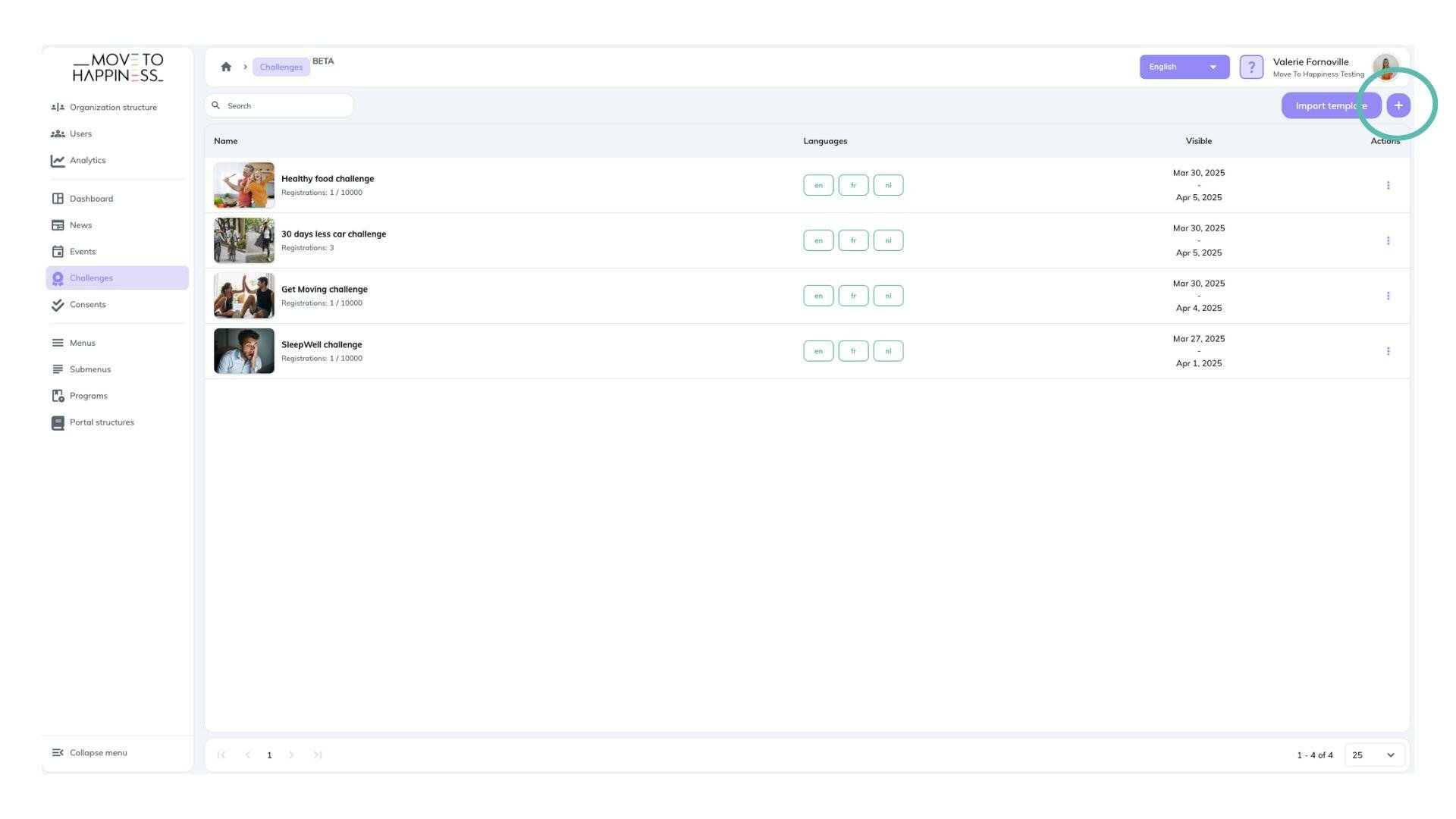The height and width of the screenshot is (819, 1456).
Task: Open thumbnail of Healthy food challenge
Action: [x=244, y=185]
